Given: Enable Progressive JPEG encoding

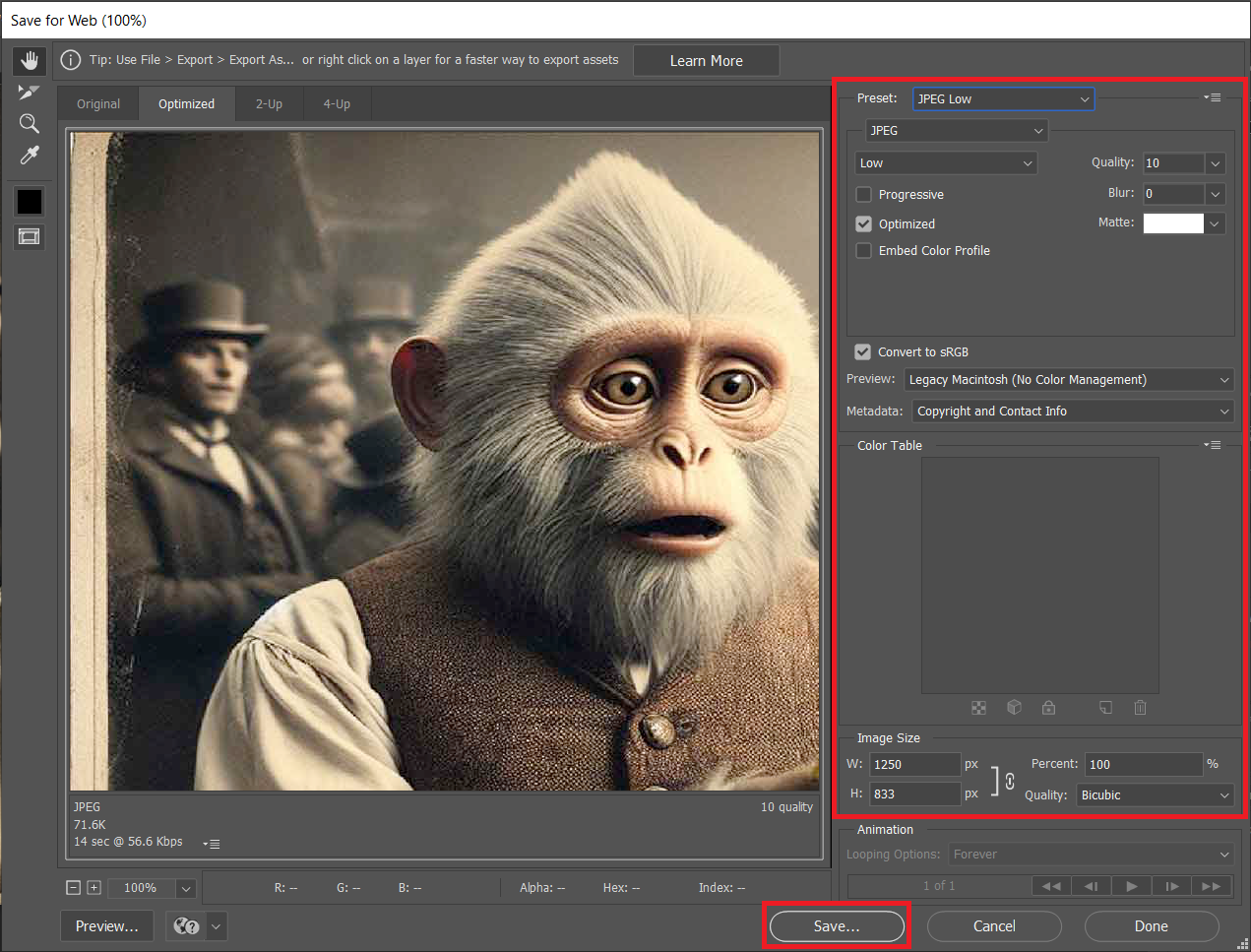Looking at the screenshot, I should pos(863,194).
